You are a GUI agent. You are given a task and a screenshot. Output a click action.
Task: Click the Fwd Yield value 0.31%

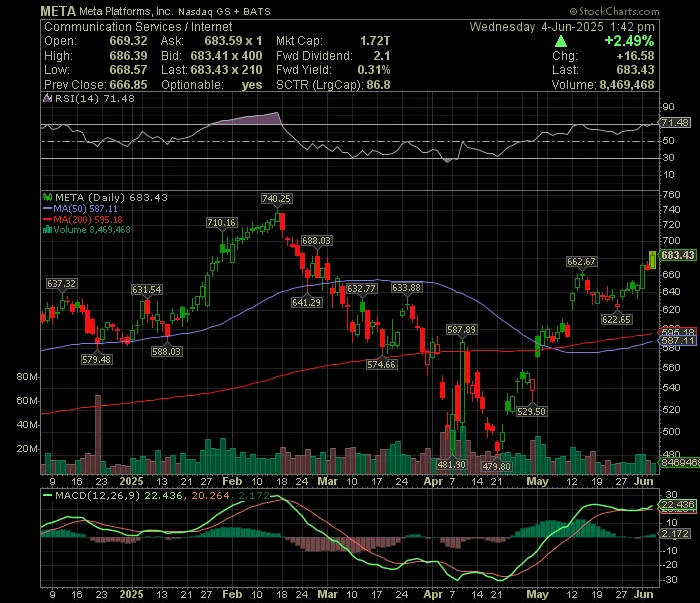tap(374, 70)
